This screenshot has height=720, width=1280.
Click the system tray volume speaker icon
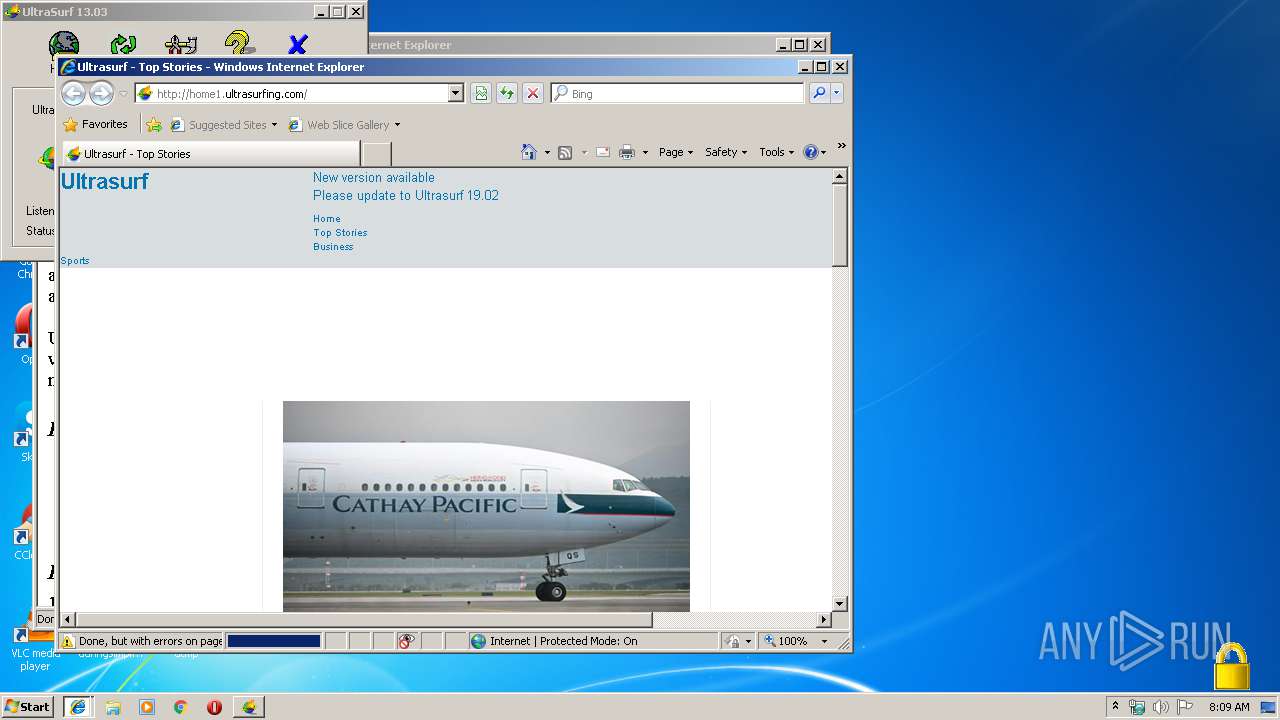pos(1161,707)
